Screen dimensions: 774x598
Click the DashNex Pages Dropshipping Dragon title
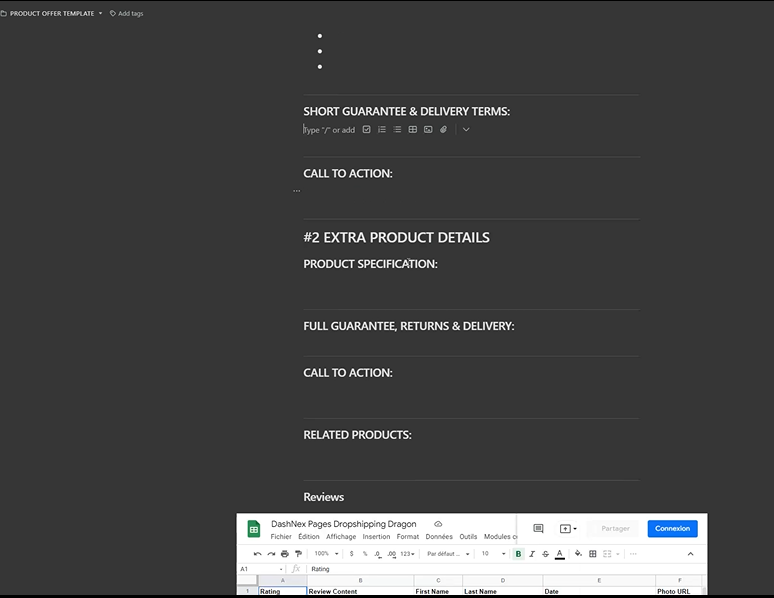[x=344, y=524]
